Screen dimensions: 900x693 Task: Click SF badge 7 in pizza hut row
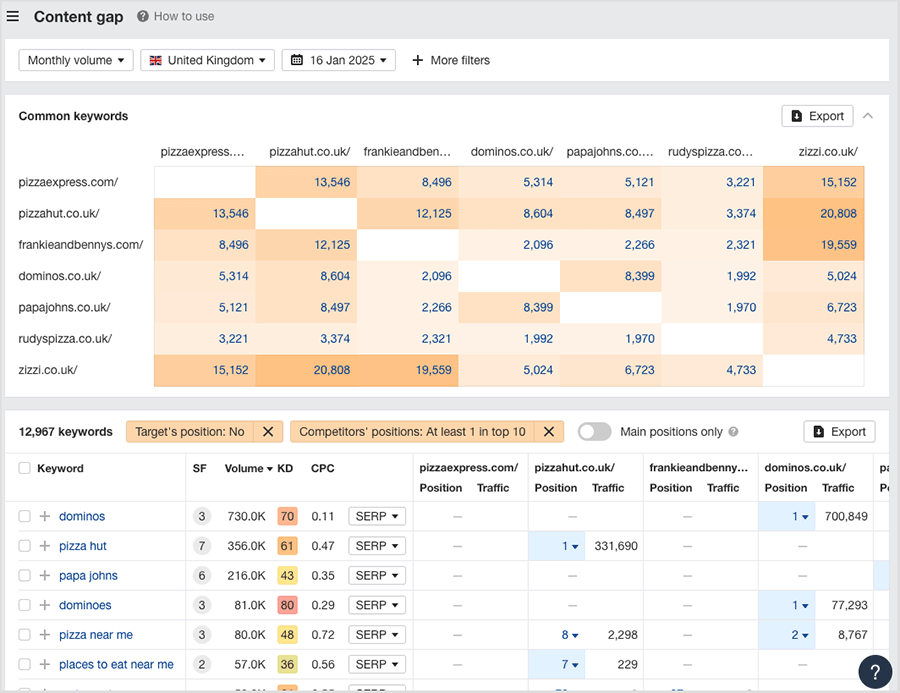(x=201, y=546)
